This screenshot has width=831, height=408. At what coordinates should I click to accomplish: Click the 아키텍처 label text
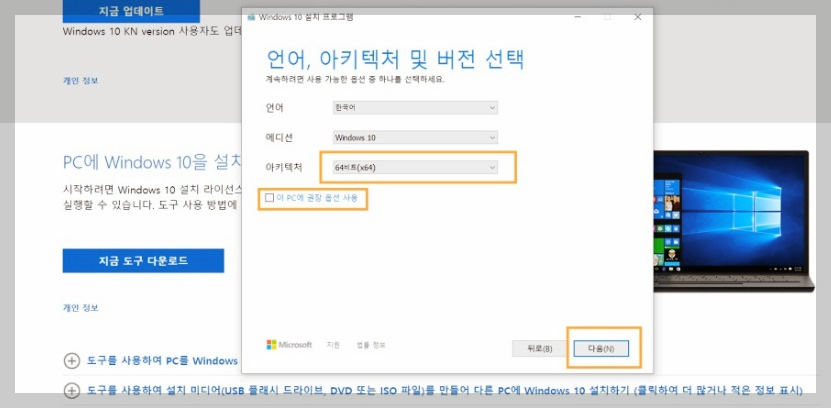[284, 167]
